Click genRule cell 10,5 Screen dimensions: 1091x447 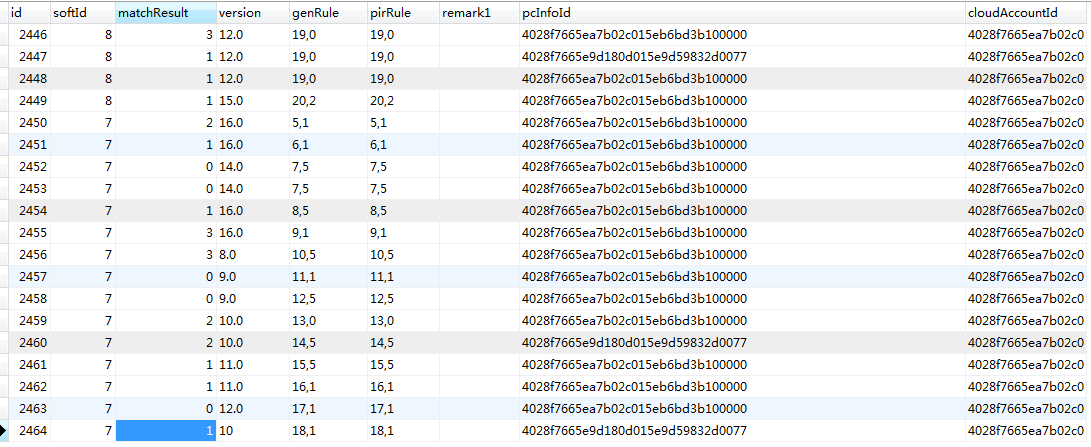(328, 255)
